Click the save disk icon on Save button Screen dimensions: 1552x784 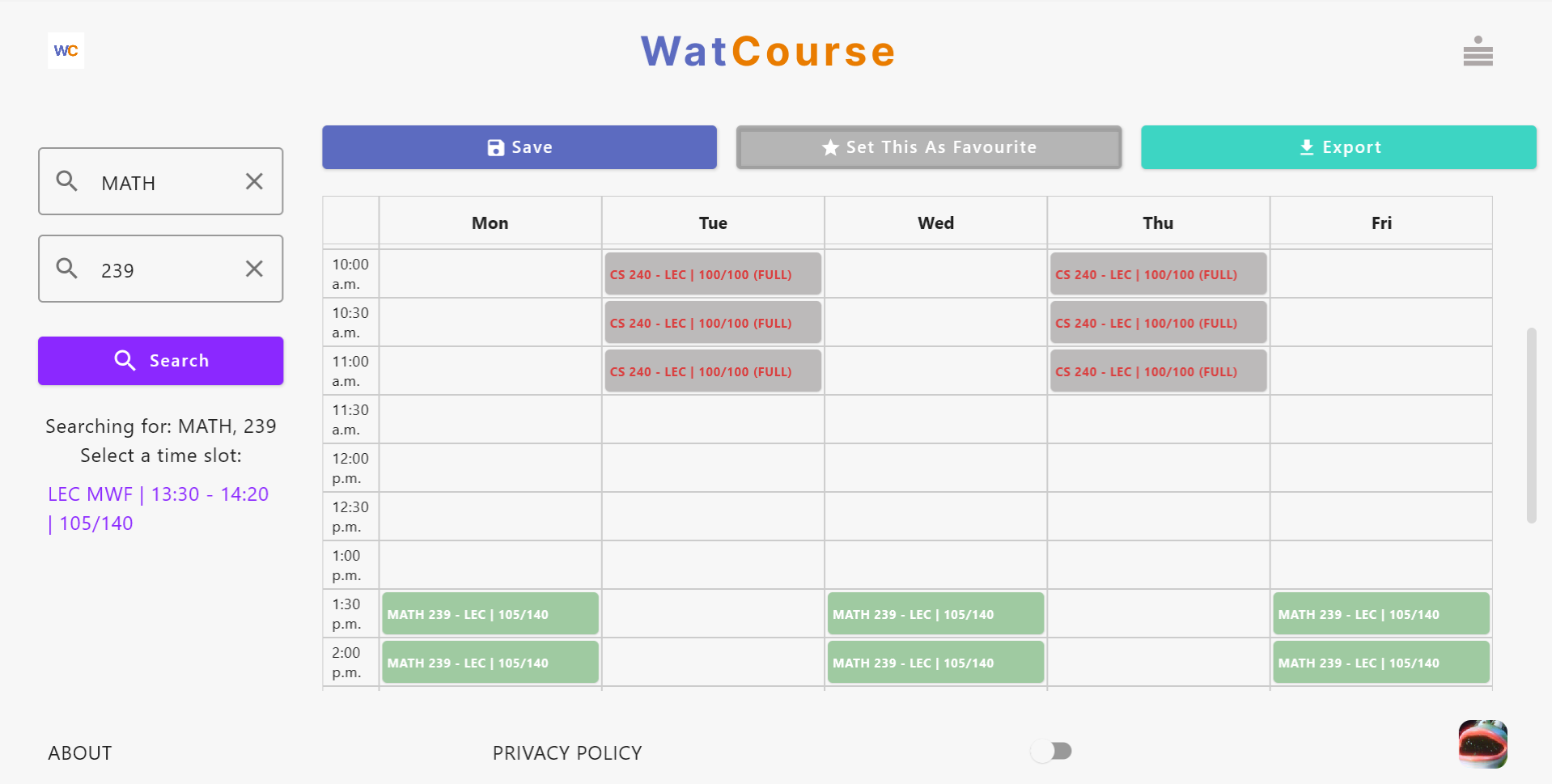(x=494, y=147)
